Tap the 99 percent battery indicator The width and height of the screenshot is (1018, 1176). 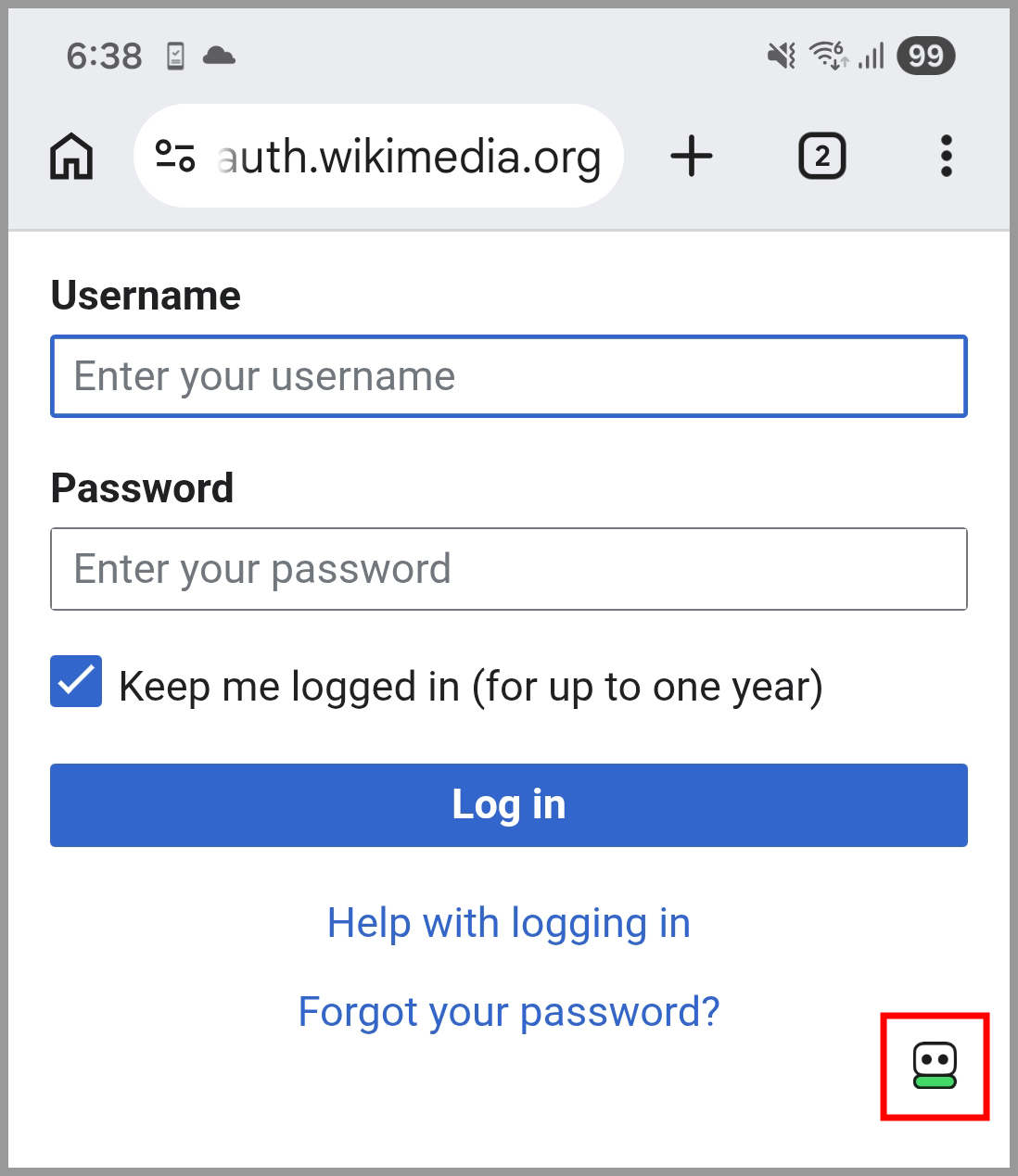924,56
